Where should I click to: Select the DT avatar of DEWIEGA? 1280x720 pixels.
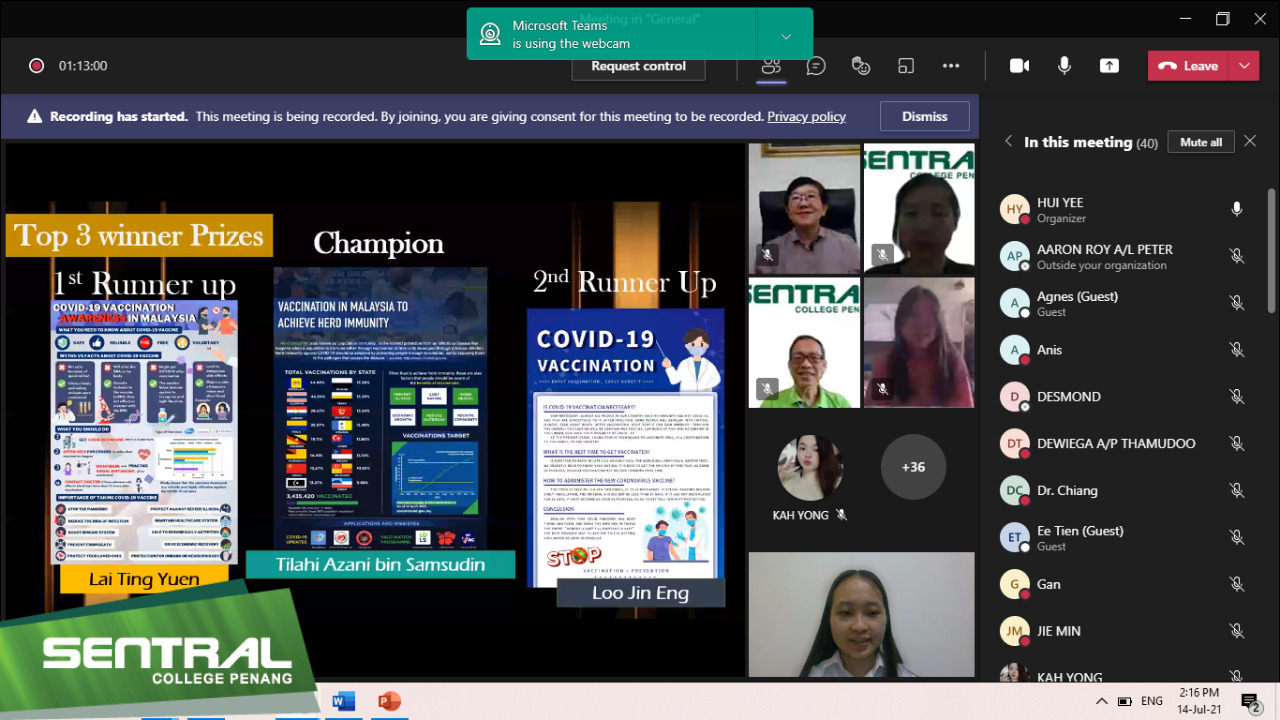pyautogui.click(x=1014, y=444)
